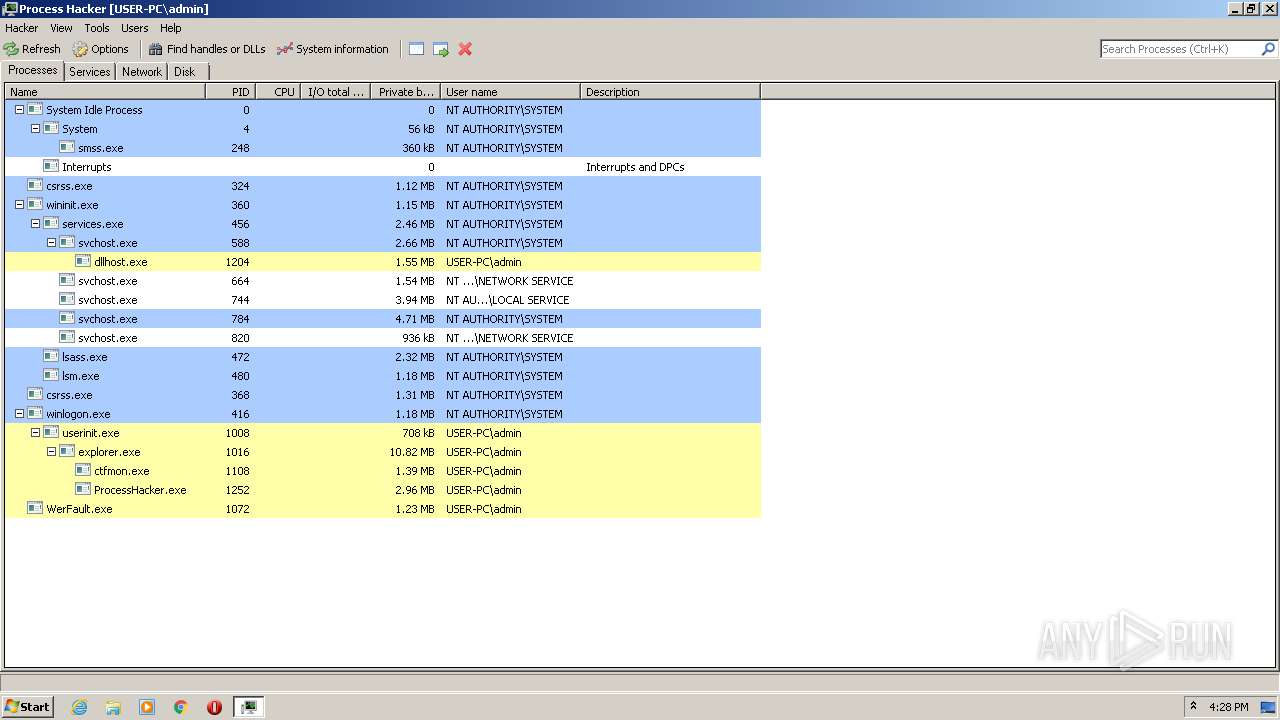The height and width of the screenshot is (720, 1280).
Task: Click the Start button
Action: (27, 707)
